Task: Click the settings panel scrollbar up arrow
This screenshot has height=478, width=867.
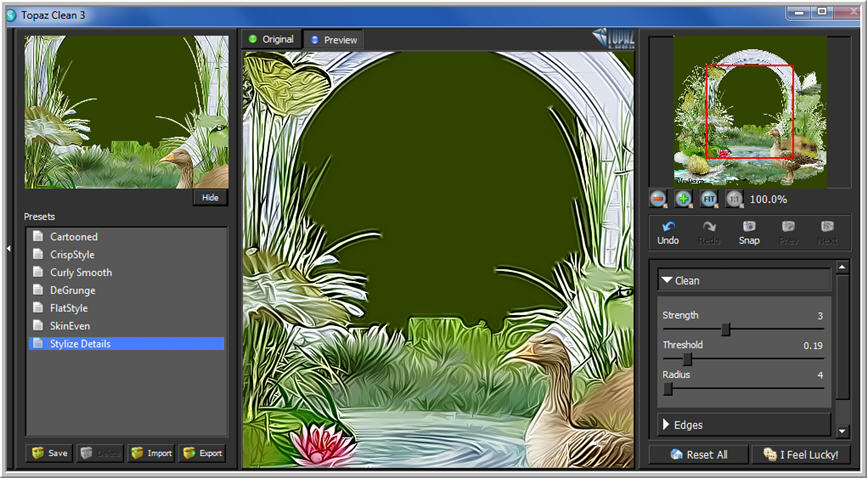Action: [842, 267]
